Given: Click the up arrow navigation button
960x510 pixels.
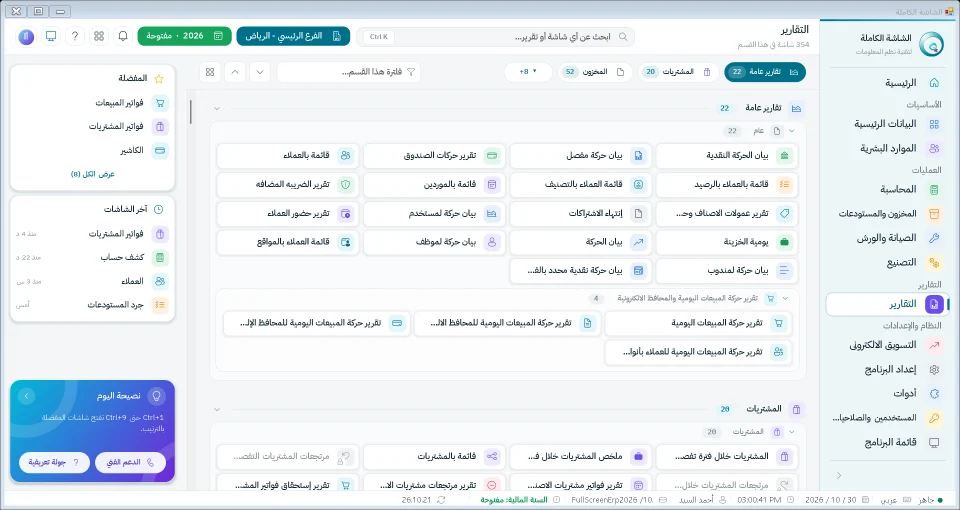Looking at the screenshot, I should pyautogui.click(x=235, y=72).
